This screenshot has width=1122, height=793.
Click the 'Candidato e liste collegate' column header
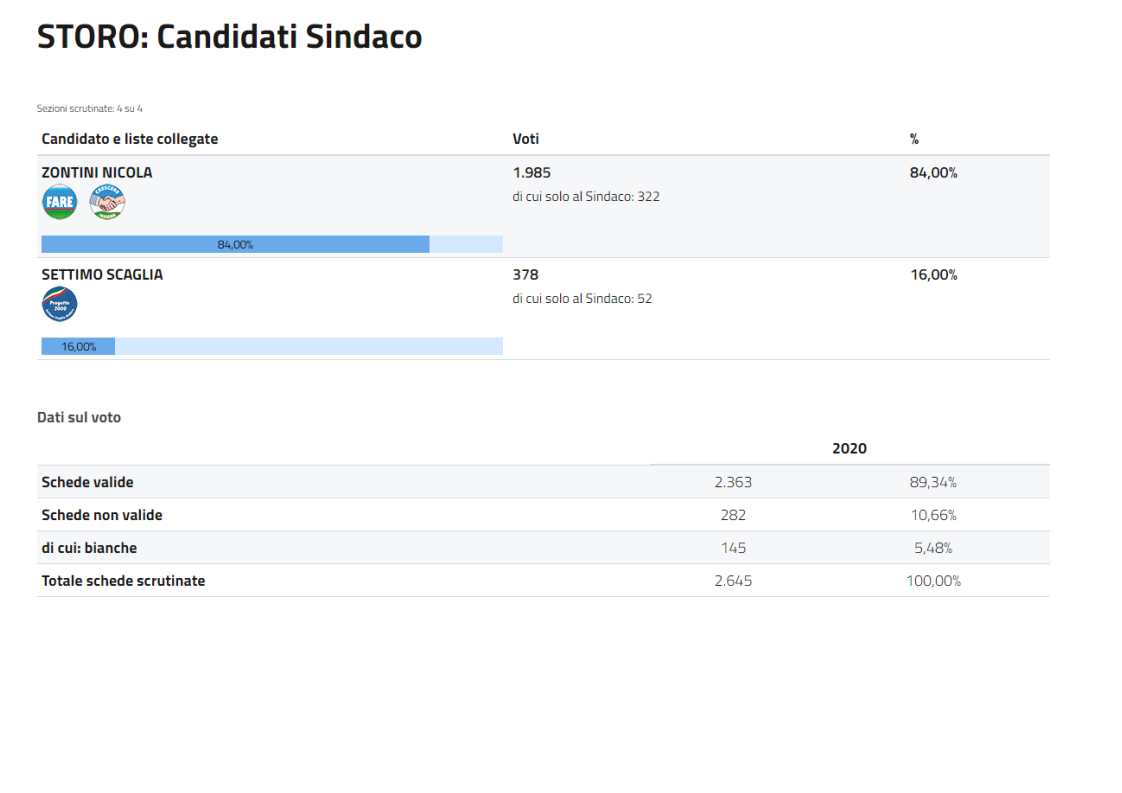pyautogui.click(x=130, y=139)
